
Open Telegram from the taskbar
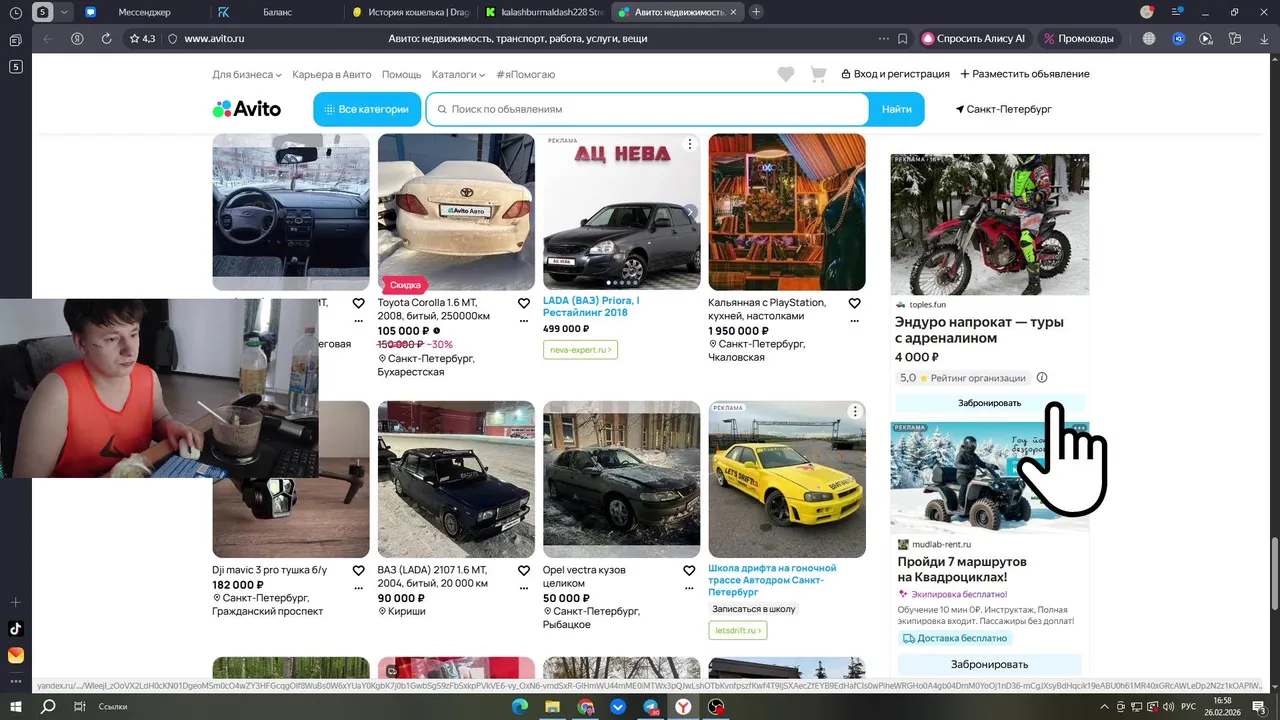pos(651,706)
